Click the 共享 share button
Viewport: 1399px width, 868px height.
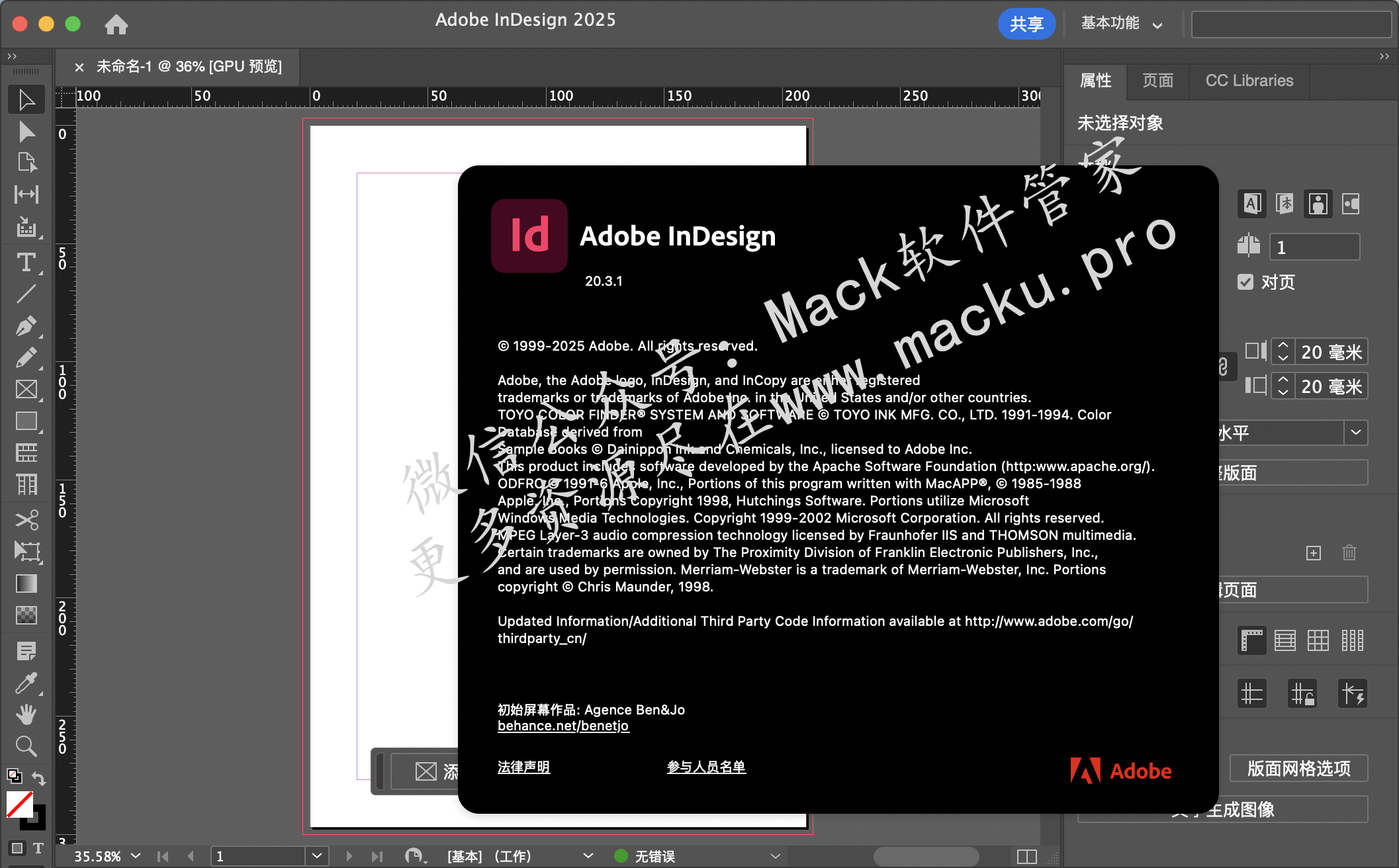click(x=1026, y=24)
